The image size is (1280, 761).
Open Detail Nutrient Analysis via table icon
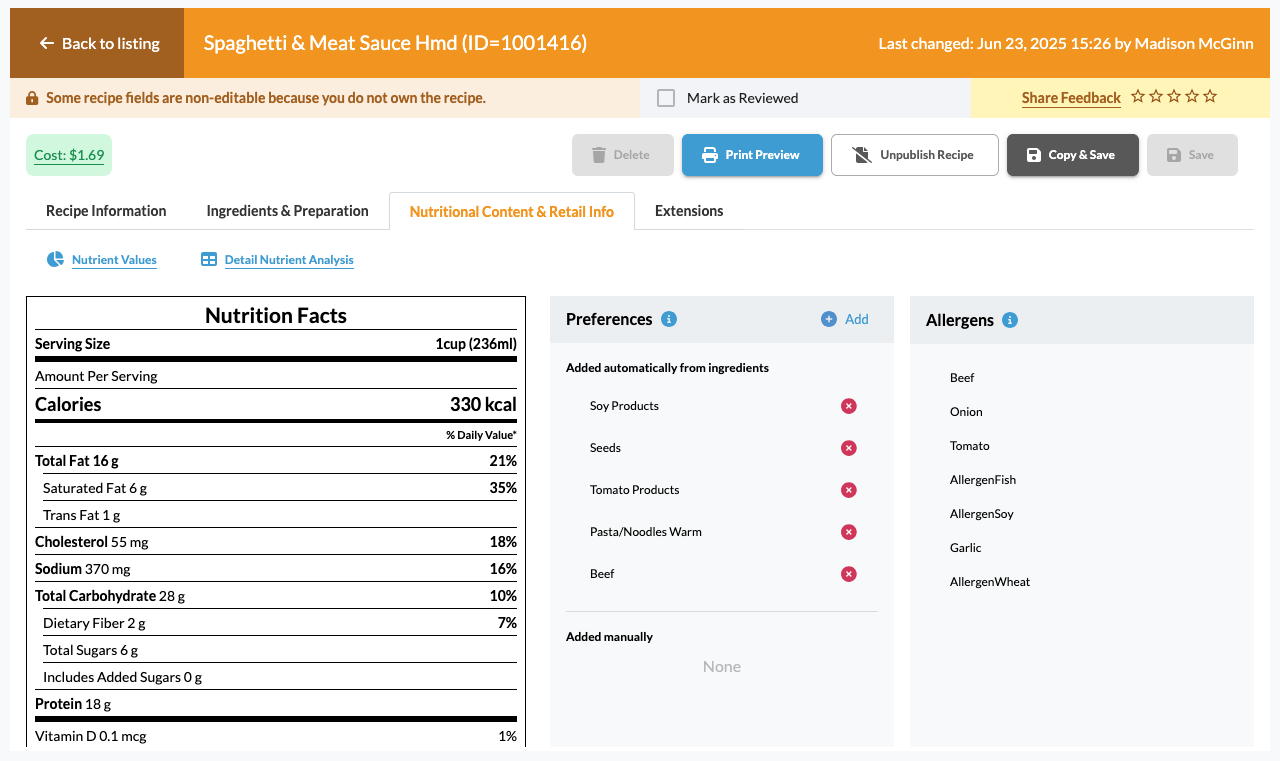[x=208, y=258]
